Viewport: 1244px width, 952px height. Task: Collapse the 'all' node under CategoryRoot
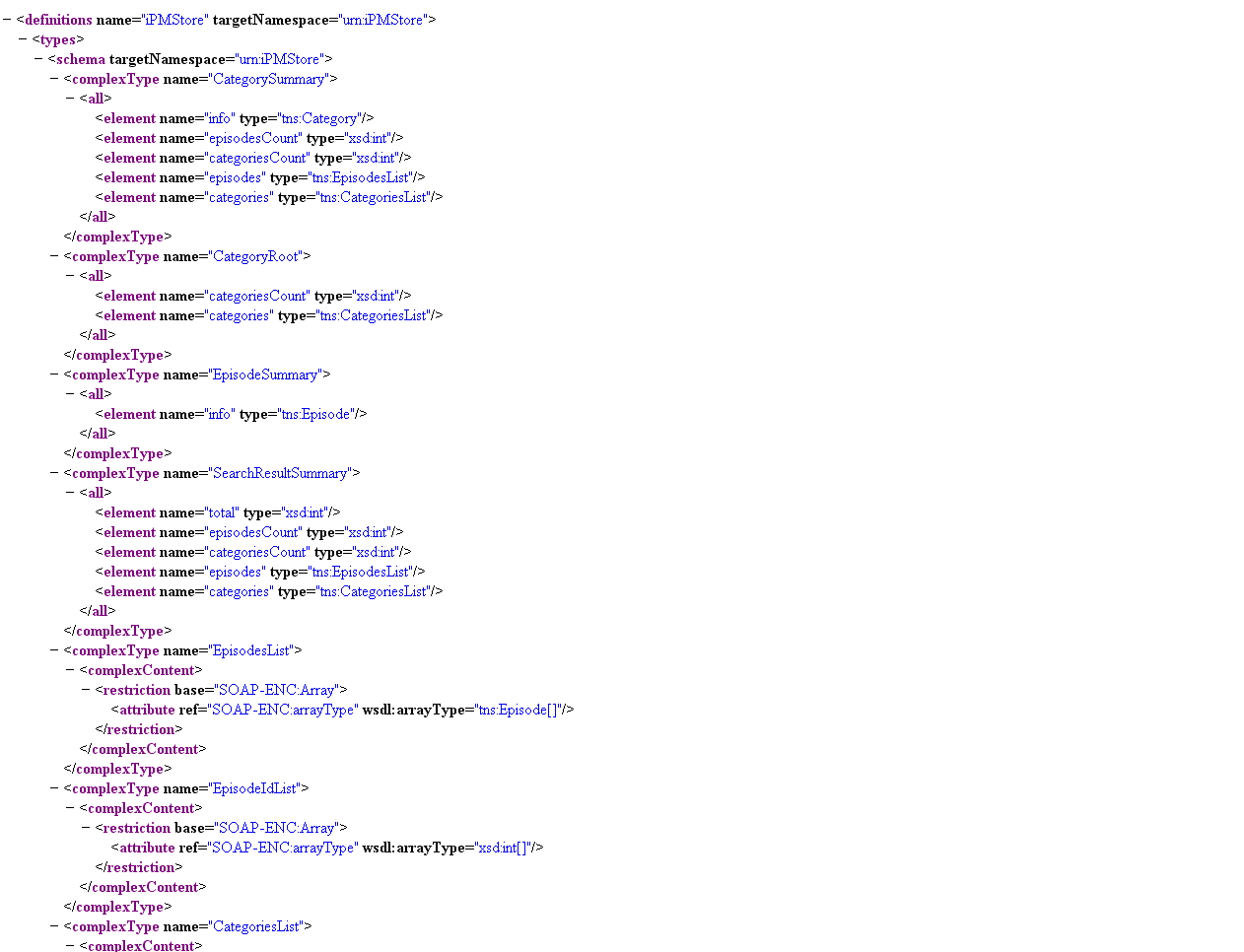[70, 276]
